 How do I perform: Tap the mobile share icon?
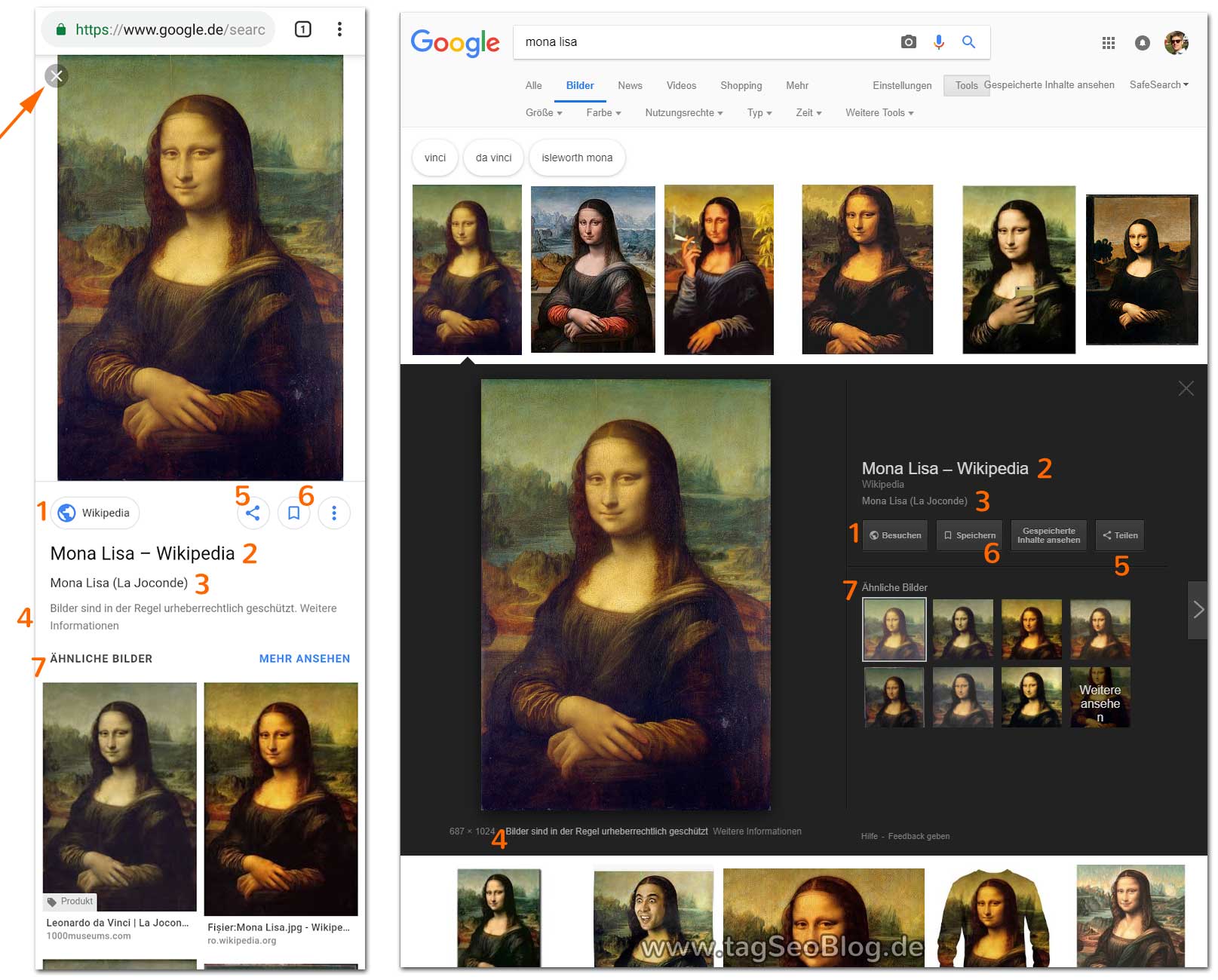pos(253,513)
